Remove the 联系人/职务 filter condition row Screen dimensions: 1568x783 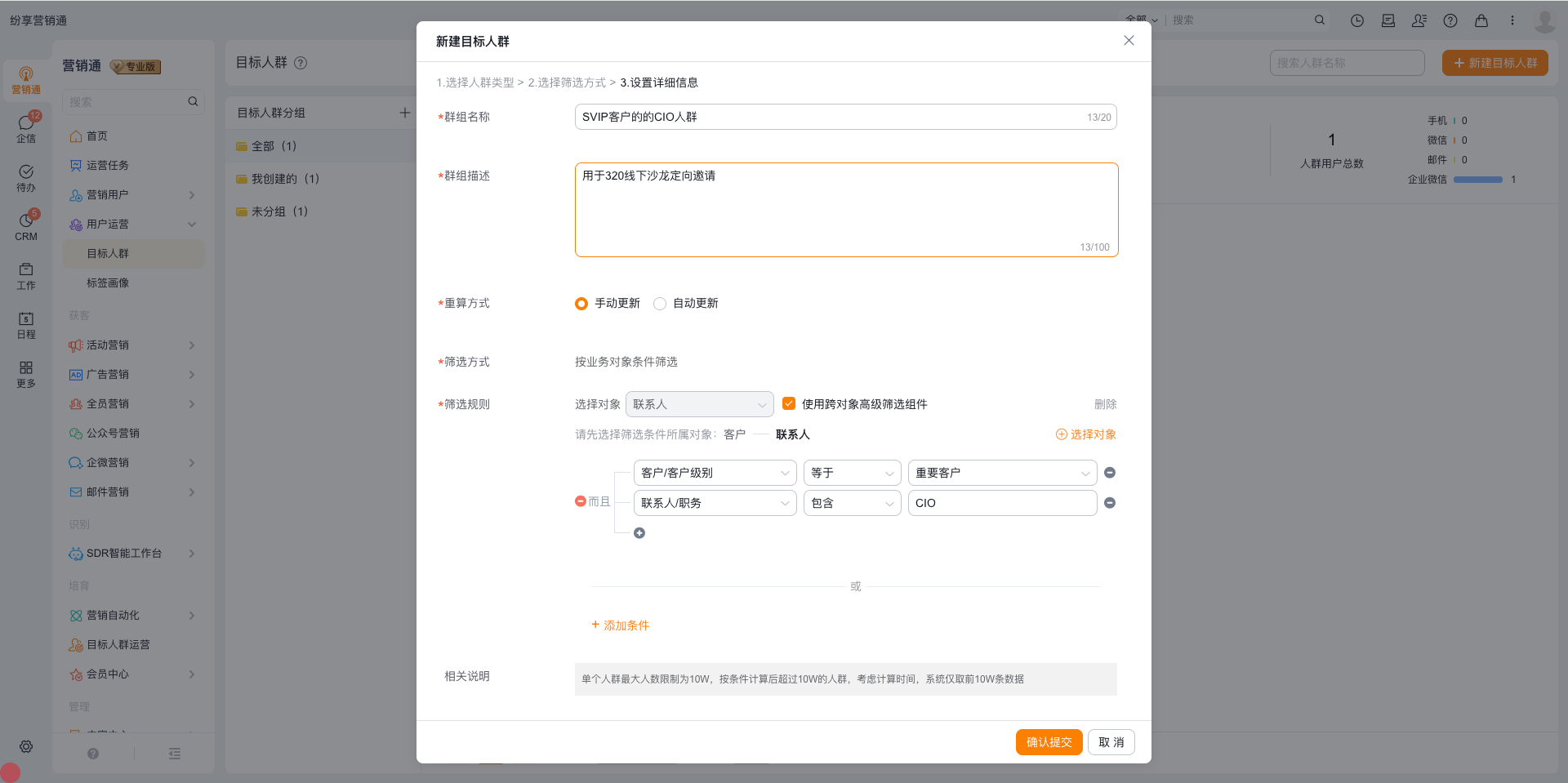[x=1109, y=503]
